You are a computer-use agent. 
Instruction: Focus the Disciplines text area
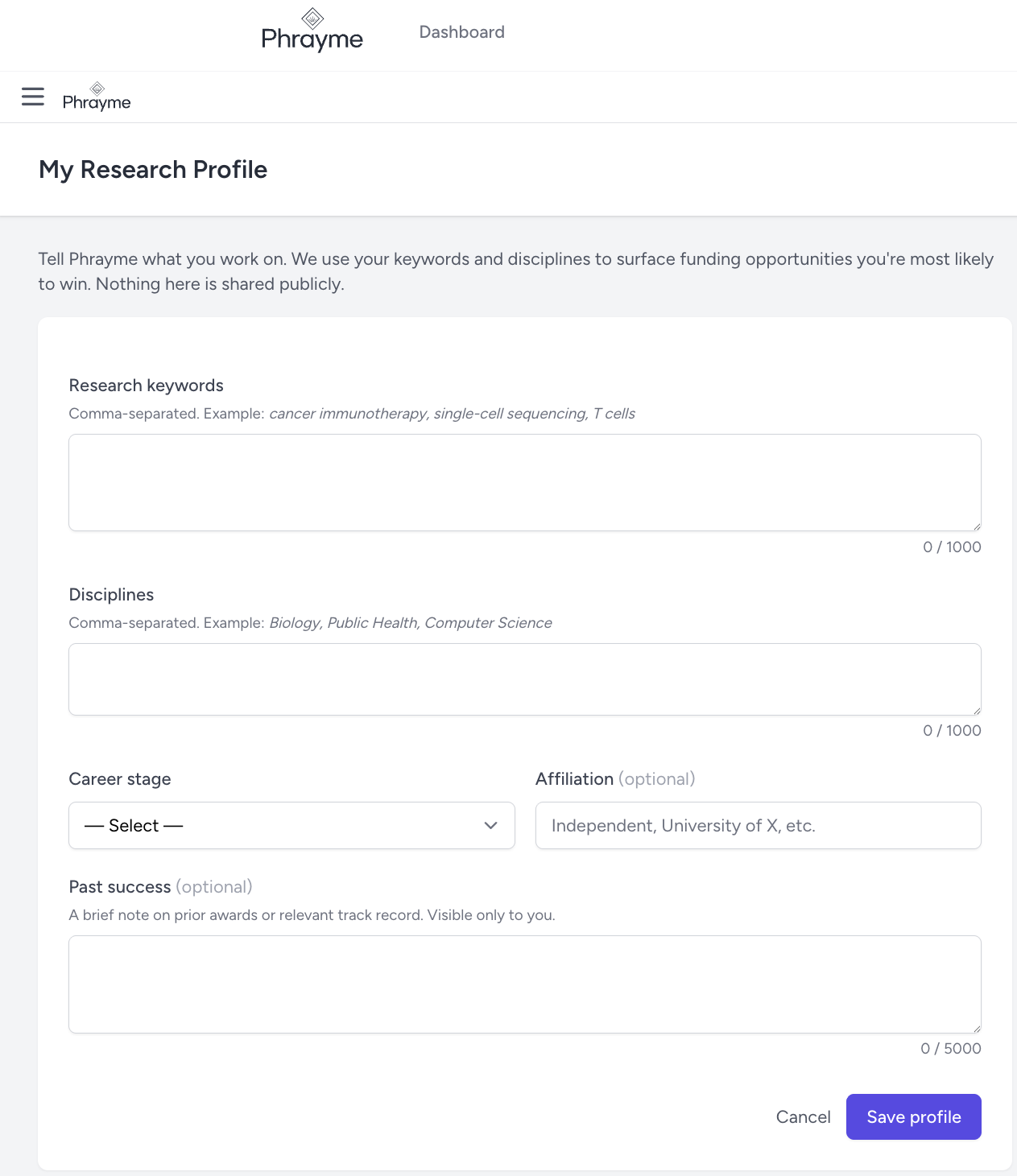click(x=525, y=679)
